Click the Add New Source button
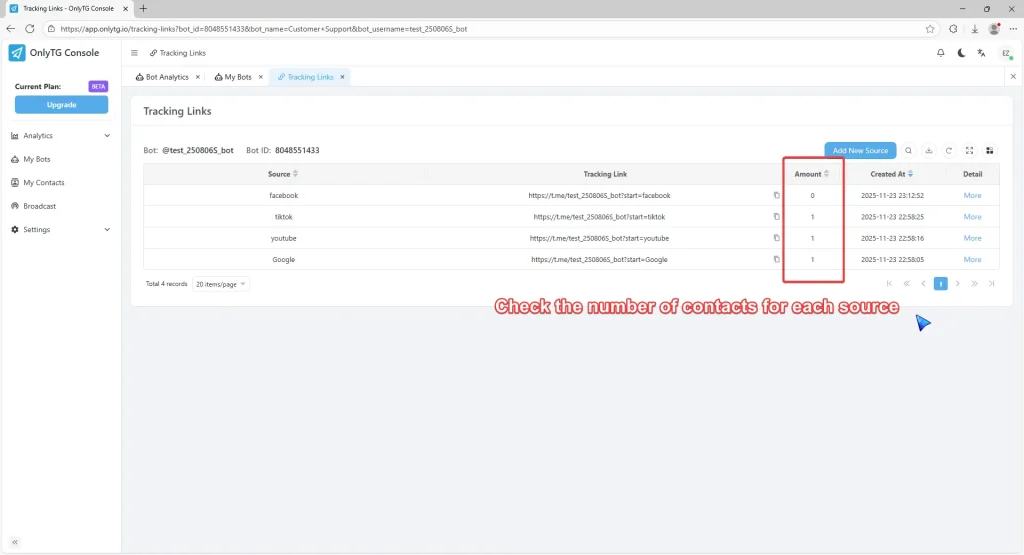The height and width of the screenshot is (555, 1024). [x=860, y=151]
